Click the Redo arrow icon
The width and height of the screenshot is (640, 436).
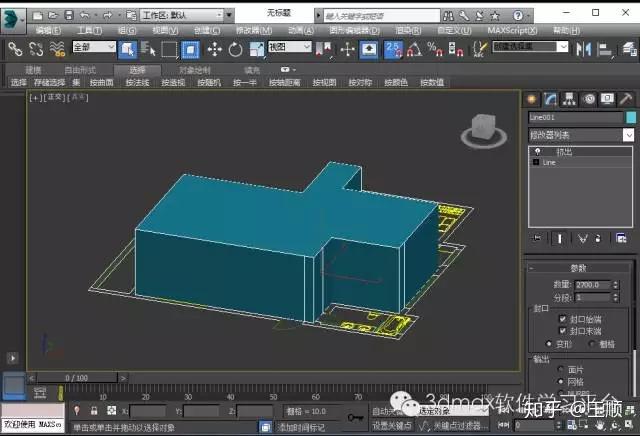tap(108, 16)
